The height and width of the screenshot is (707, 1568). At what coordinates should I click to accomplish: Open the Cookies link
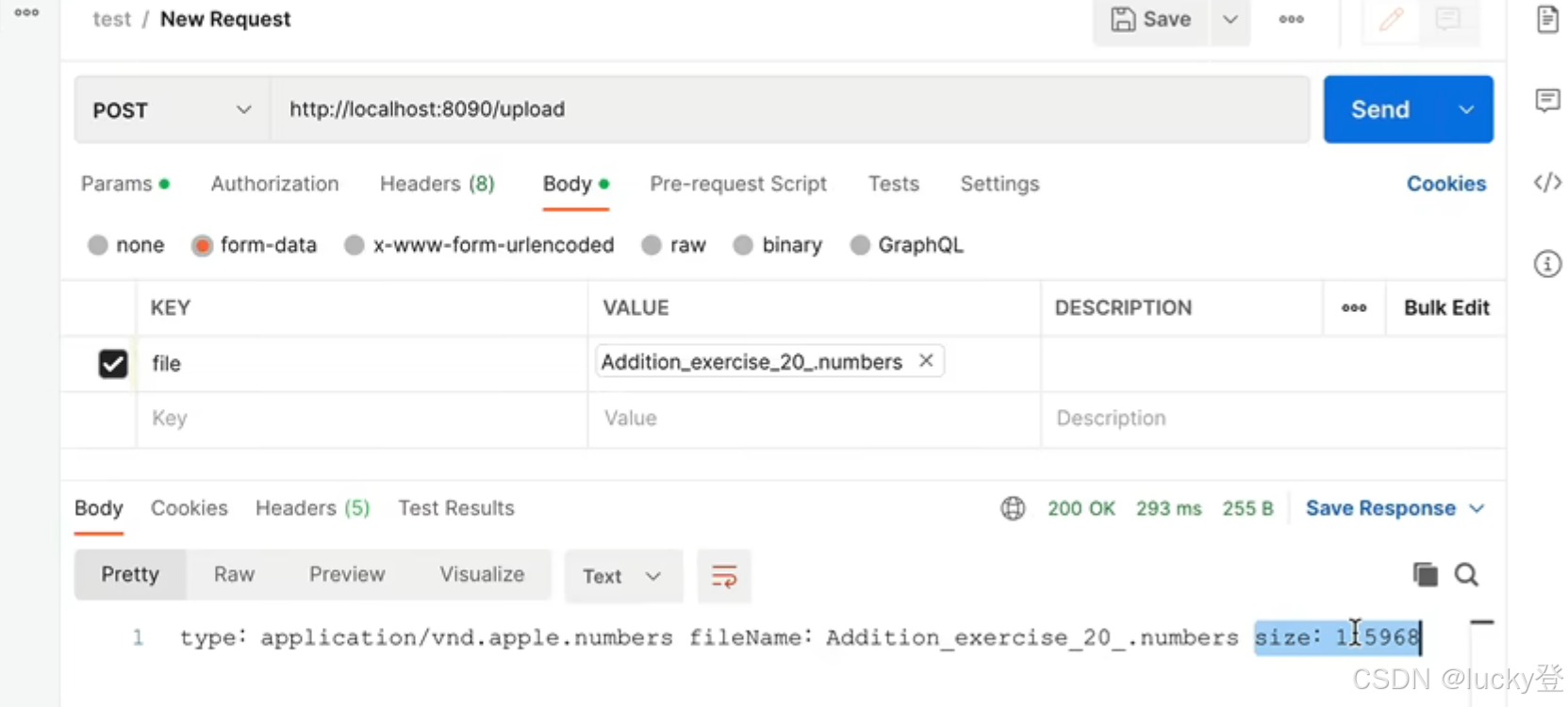pos(1446,184)
